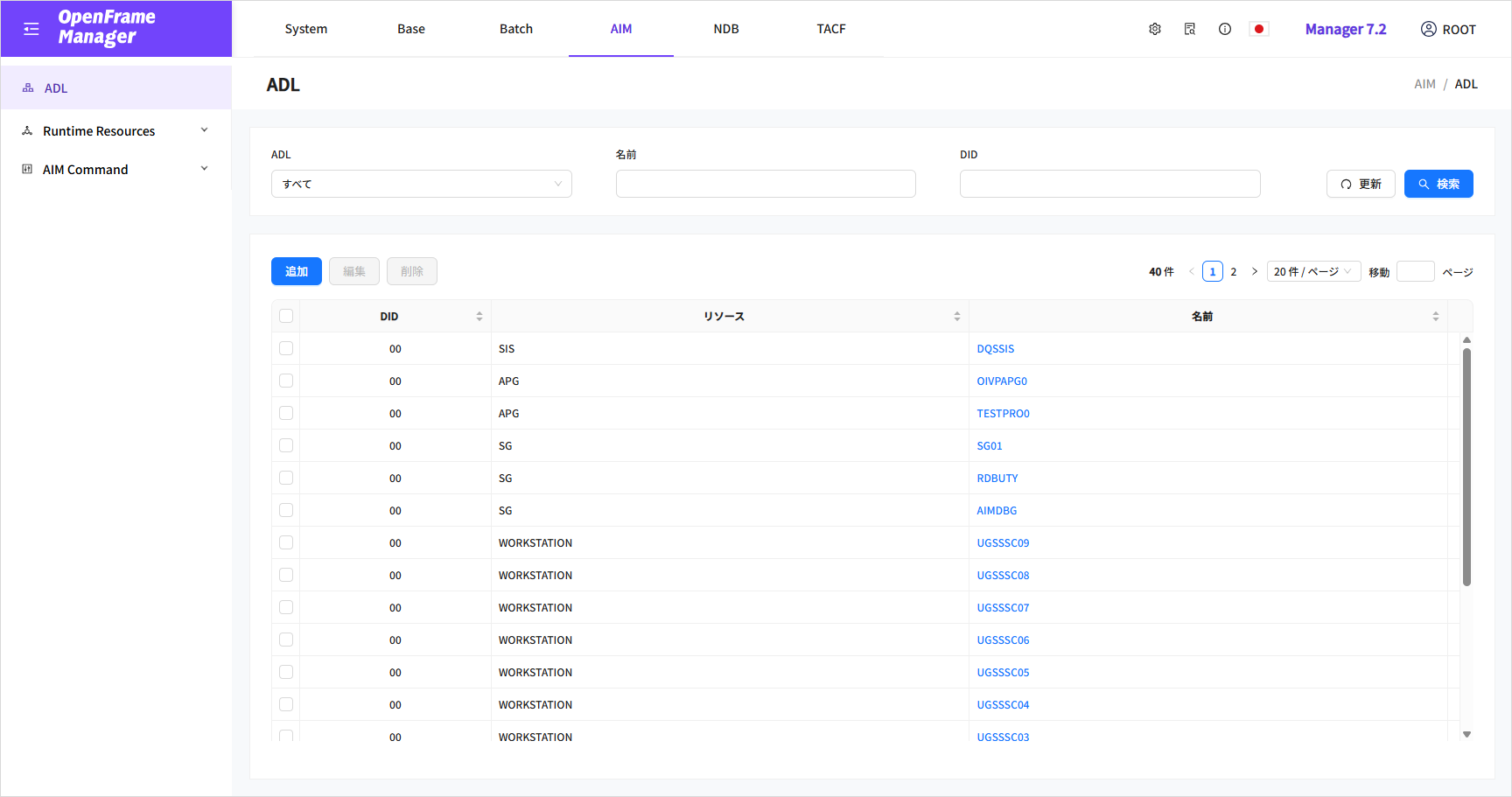Open the ROOT user profile icon

(x=1429, y=29)
